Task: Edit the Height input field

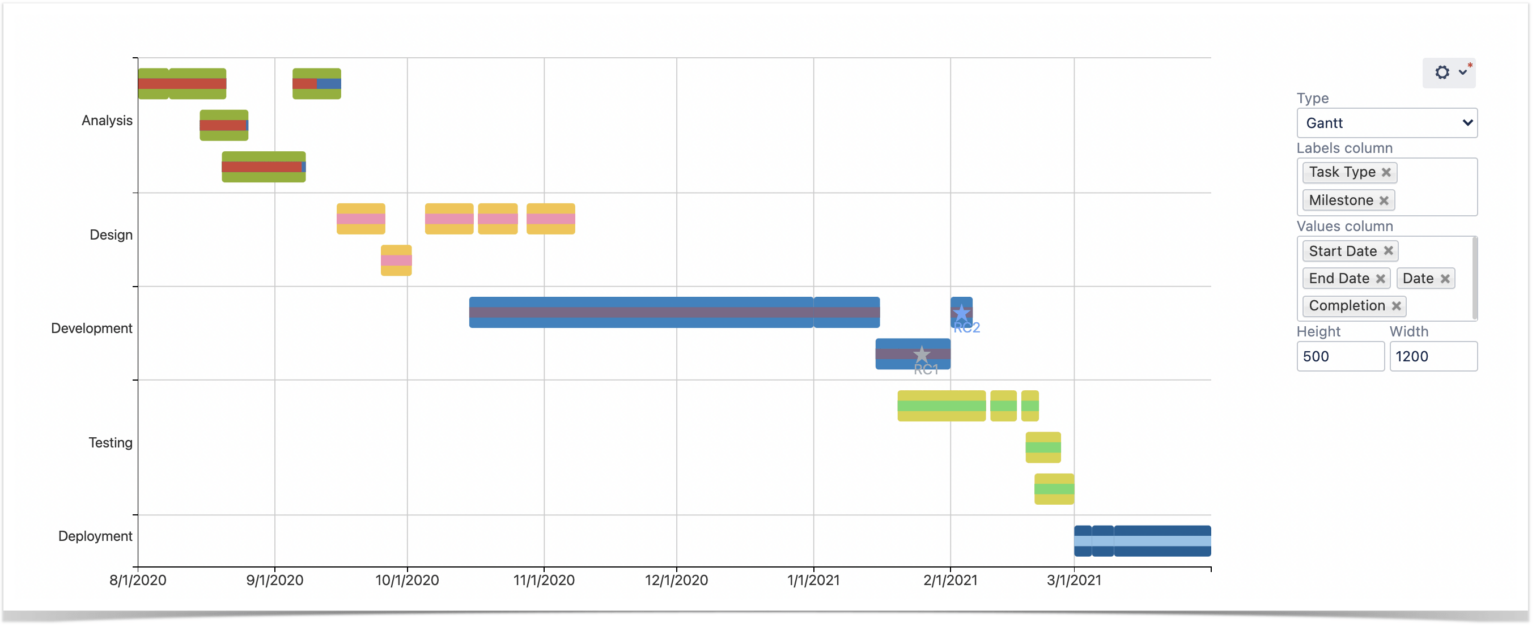Action: (x=1340, y=356)
